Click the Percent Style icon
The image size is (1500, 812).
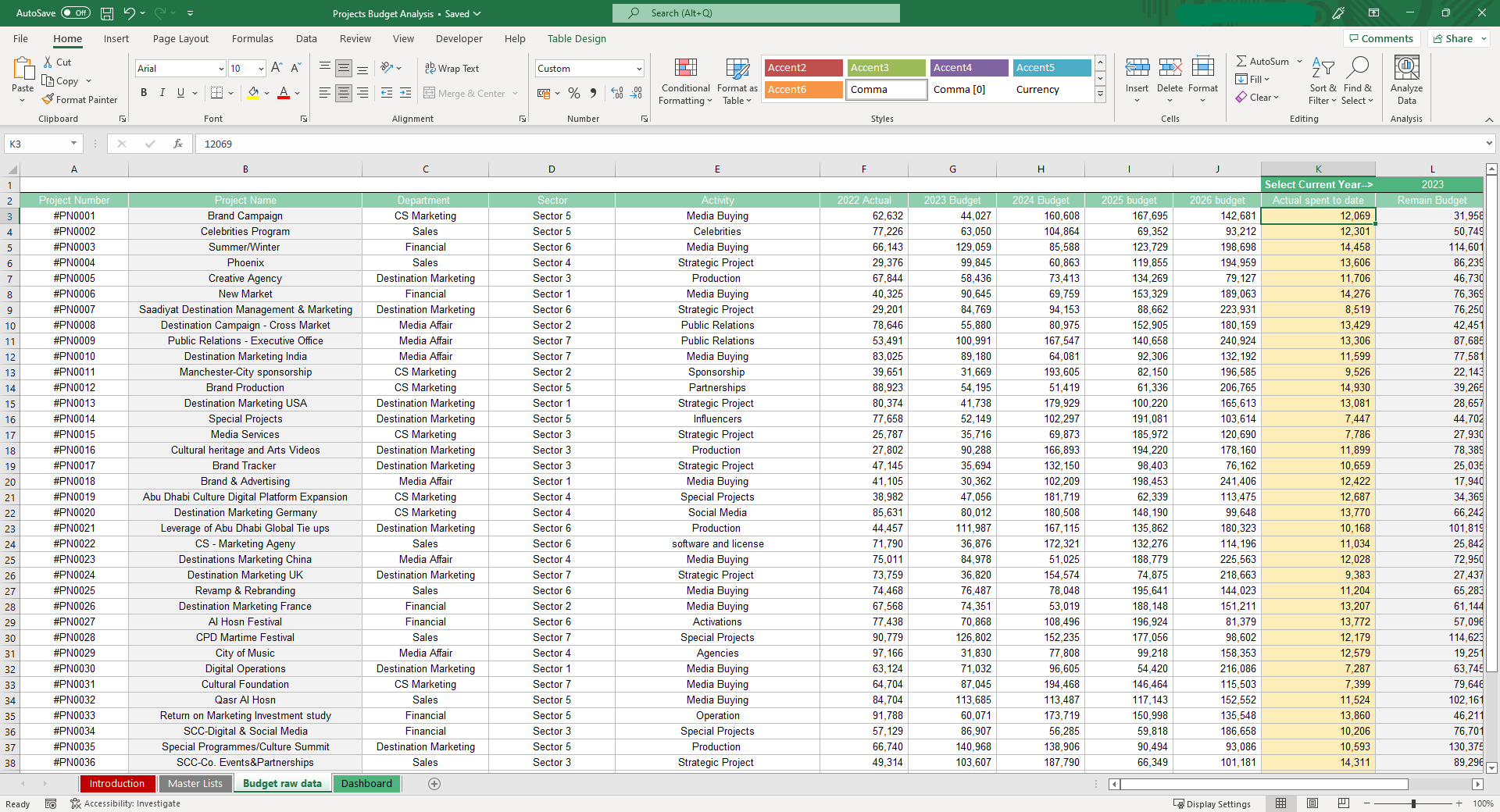[x=574, y=94]
